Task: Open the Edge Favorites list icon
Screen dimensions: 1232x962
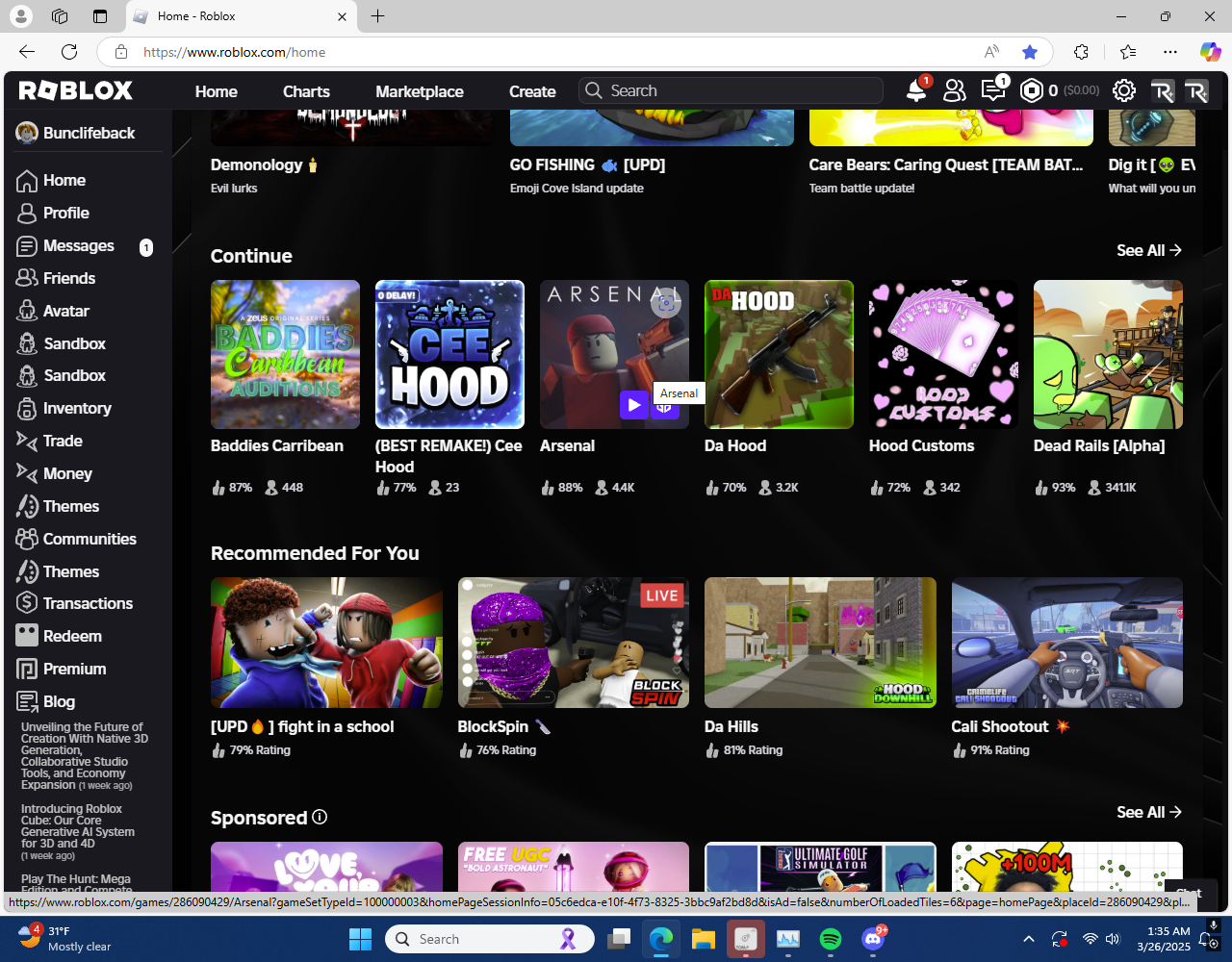Action: 1128,52
